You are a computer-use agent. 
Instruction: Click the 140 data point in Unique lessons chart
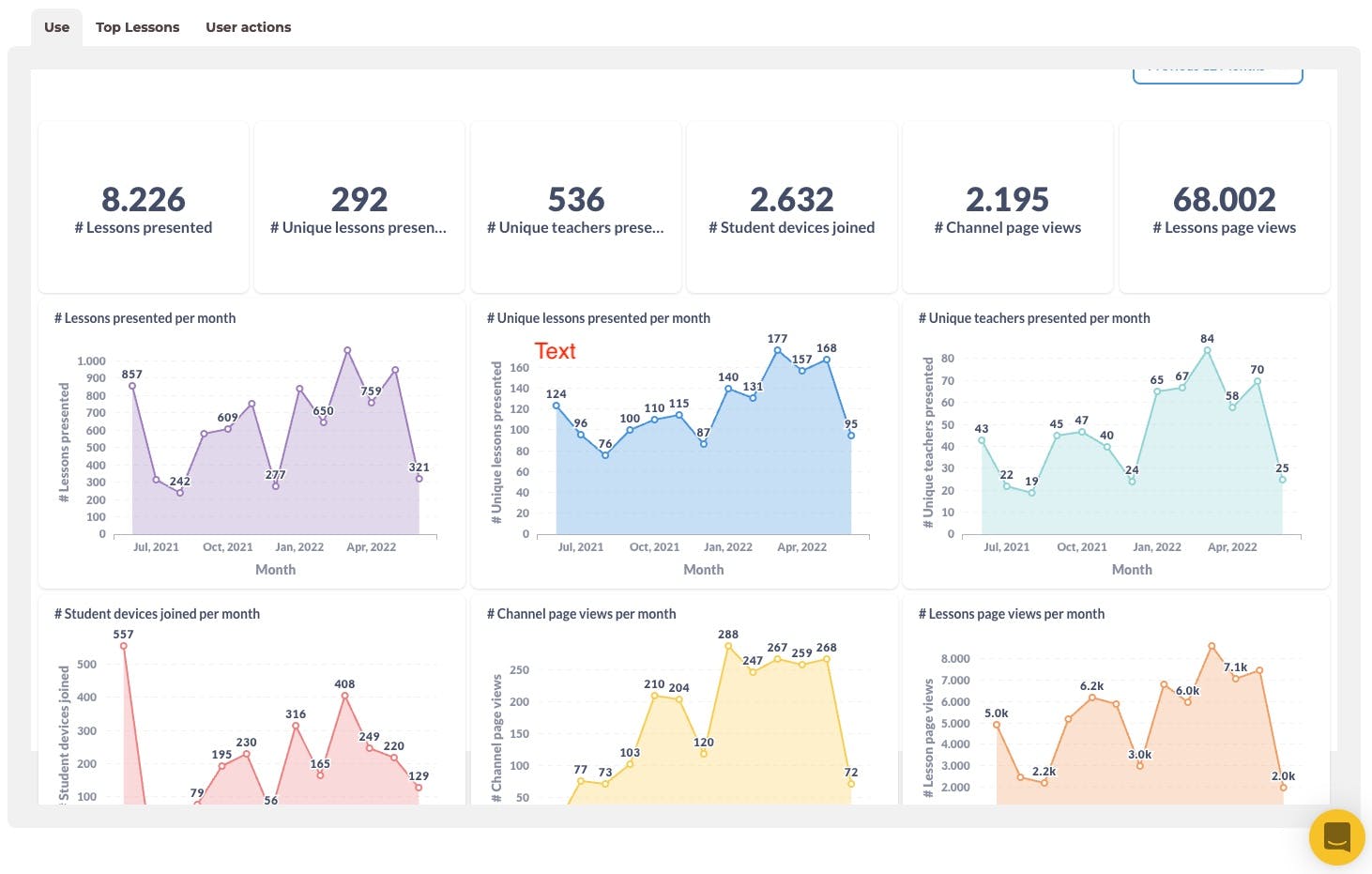[728, 389]
